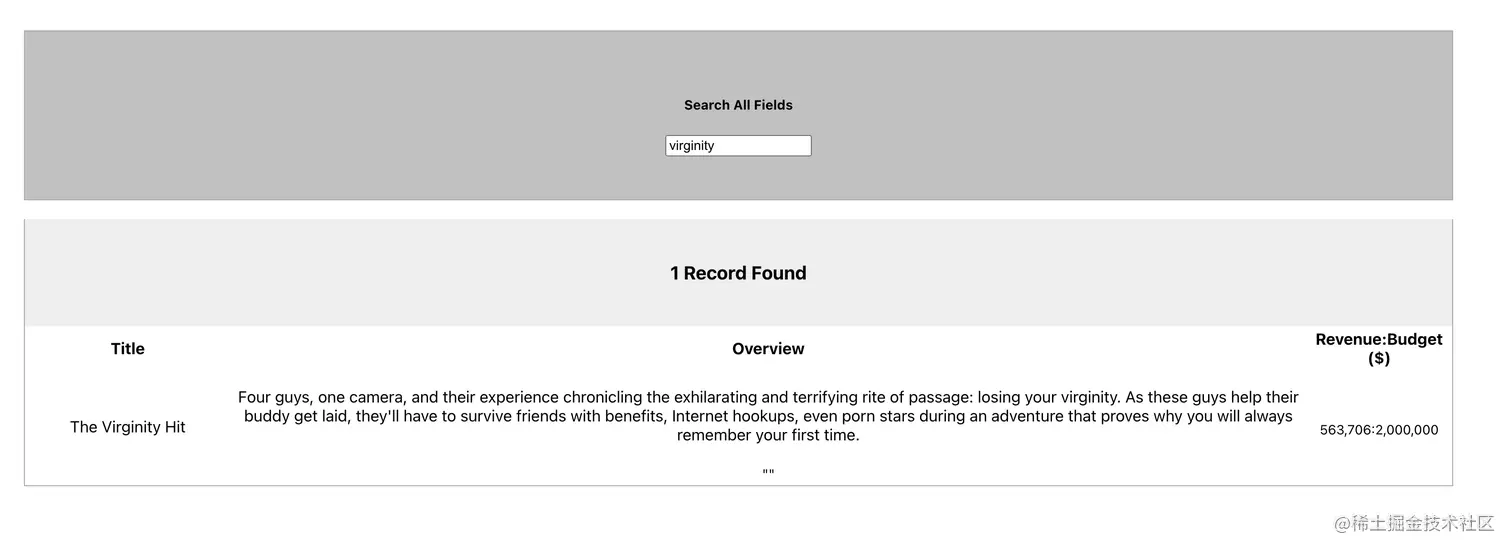
Task: Click the "Revenue:Budget" column header text
Action: click(x=1378, y=340)
